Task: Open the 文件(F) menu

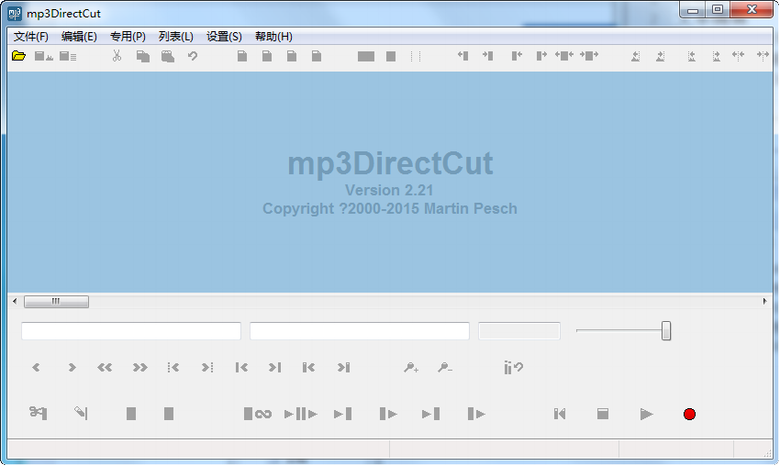Action: pyautogui.click(x=31, y=36)
